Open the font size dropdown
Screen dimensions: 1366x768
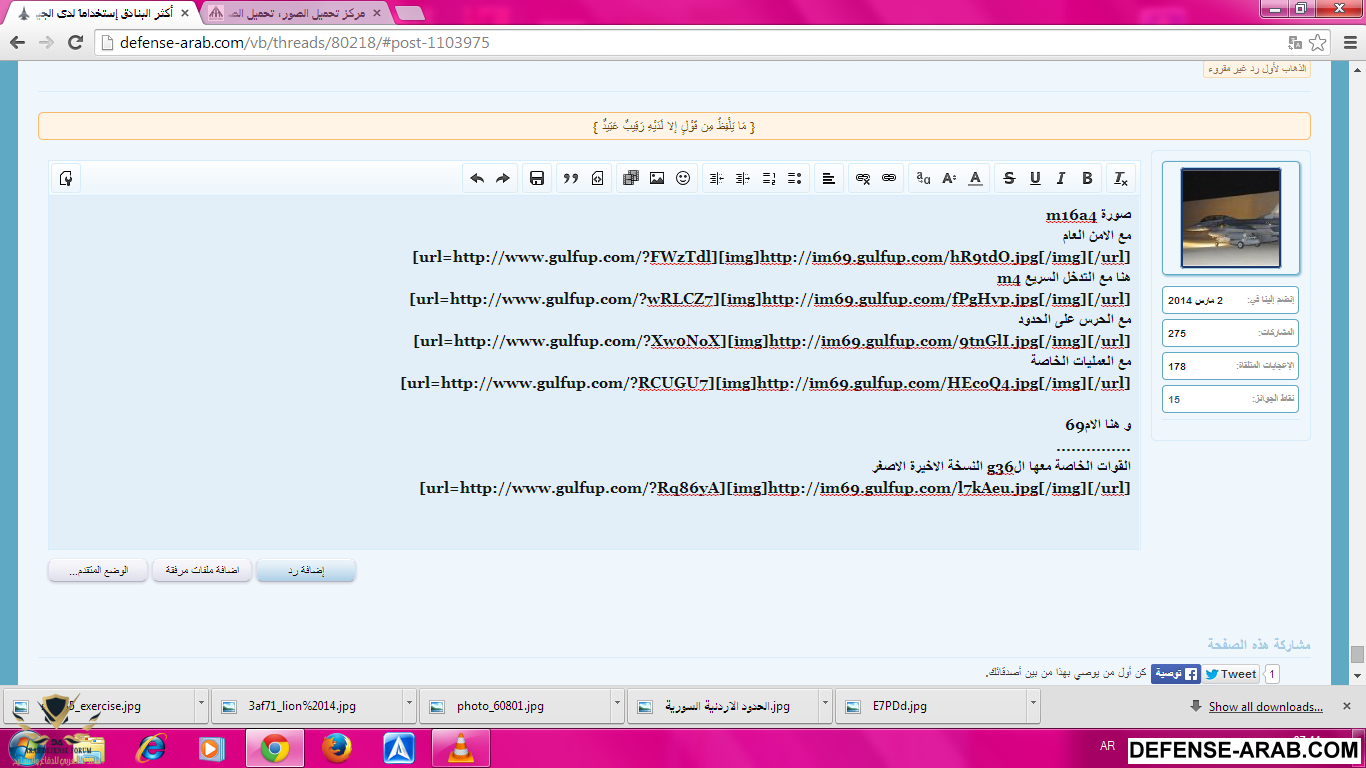(x=949, y=178)
